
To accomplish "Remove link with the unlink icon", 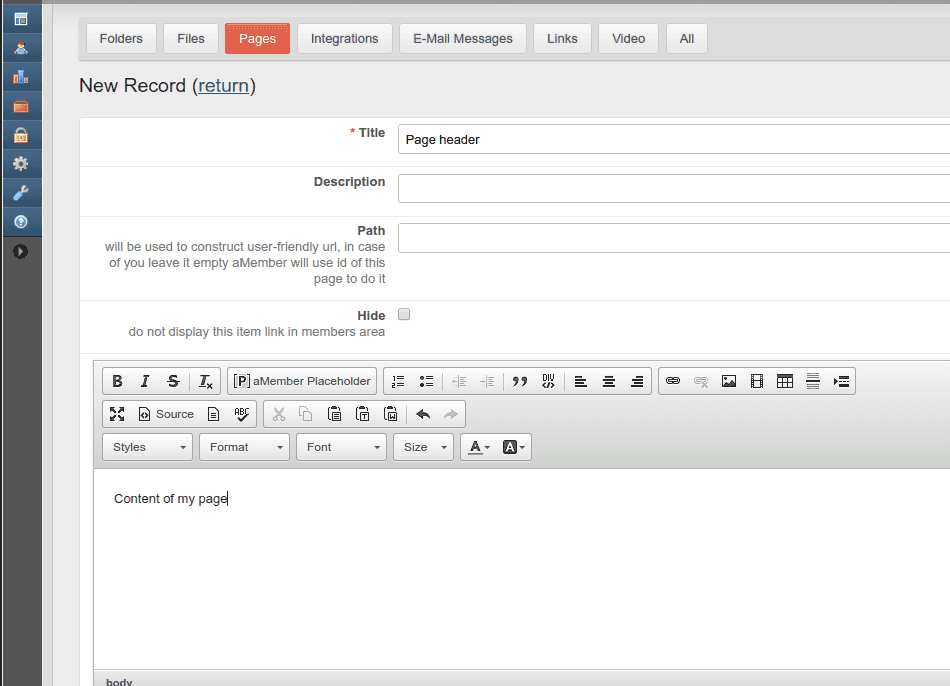I will 701,381.
